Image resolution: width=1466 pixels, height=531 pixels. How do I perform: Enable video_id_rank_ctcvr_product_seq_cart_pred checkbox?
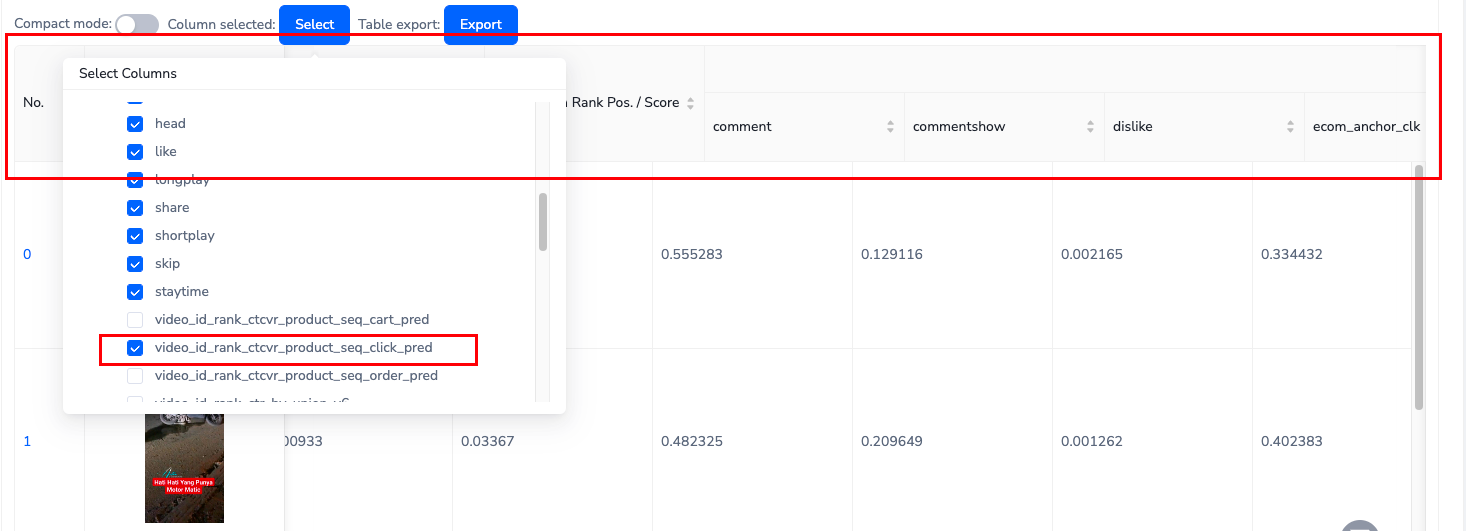coord(135,320)
